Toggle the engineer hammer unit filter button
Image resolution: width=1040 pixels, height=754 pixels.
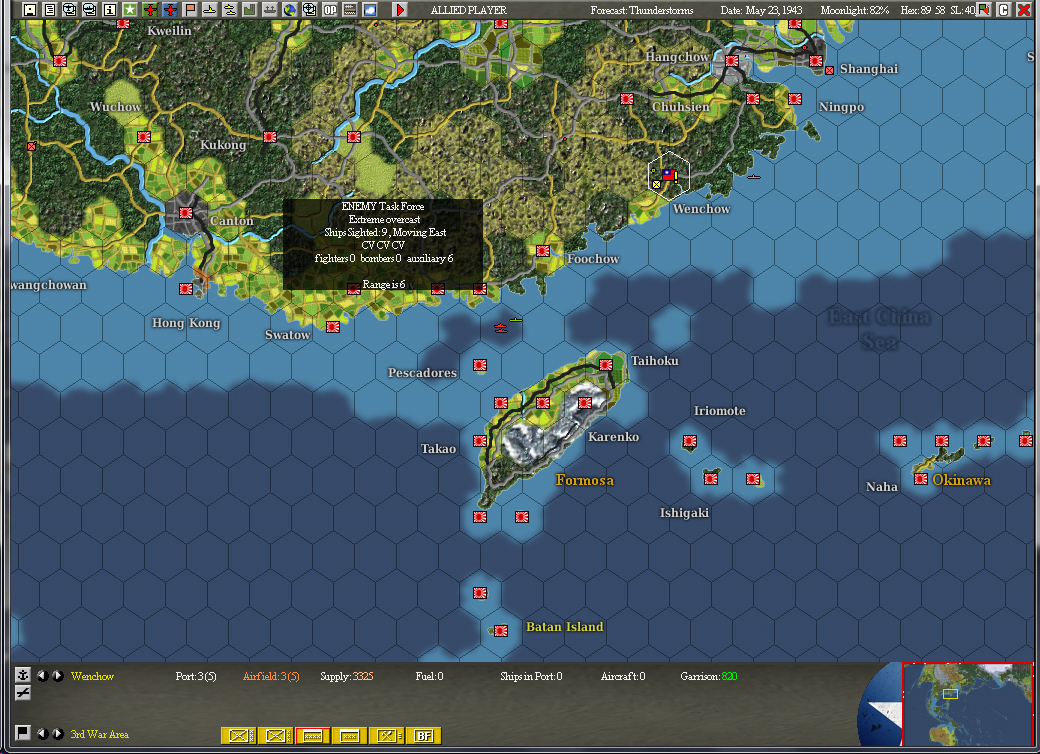point(387,735)
